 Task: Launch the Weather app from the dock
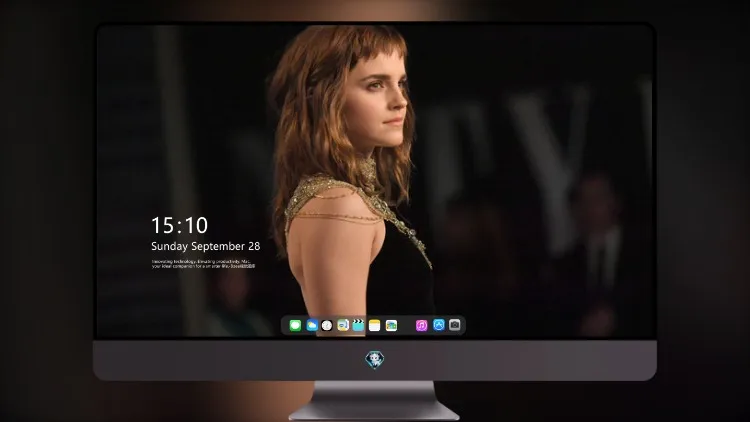pyautogui.click(x=312, y=325)
